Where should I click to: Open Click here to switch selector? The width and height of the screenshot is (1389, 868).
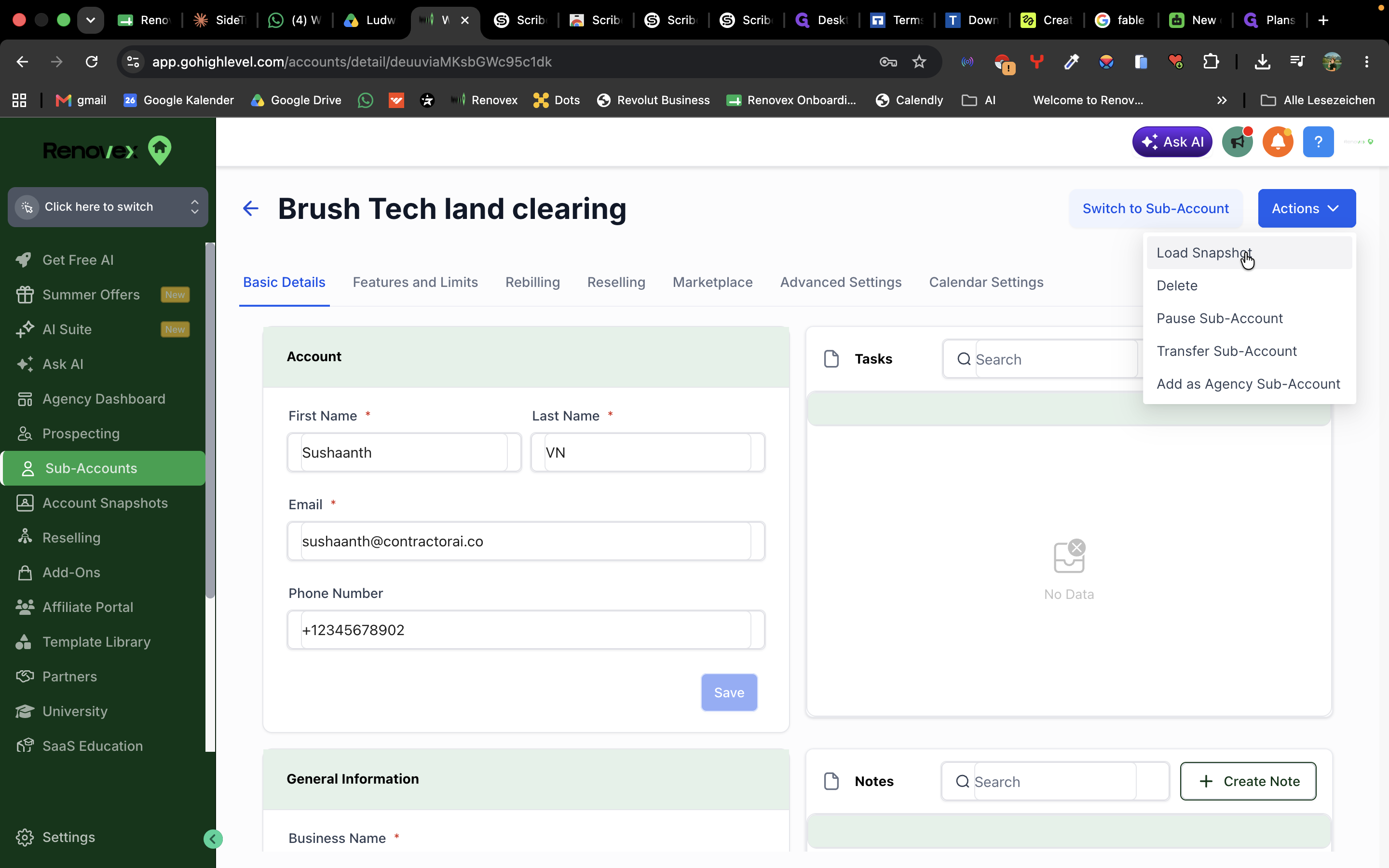click(x=108, y=207)
